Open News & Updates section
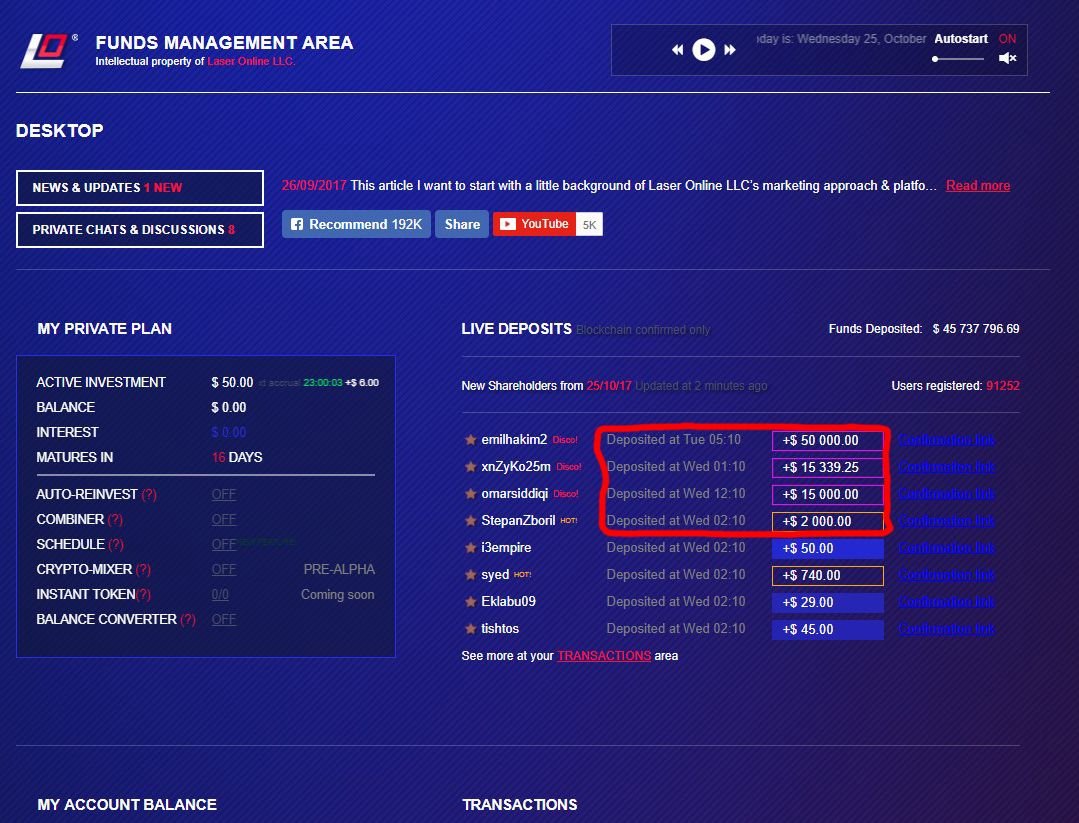 [140, 188]
